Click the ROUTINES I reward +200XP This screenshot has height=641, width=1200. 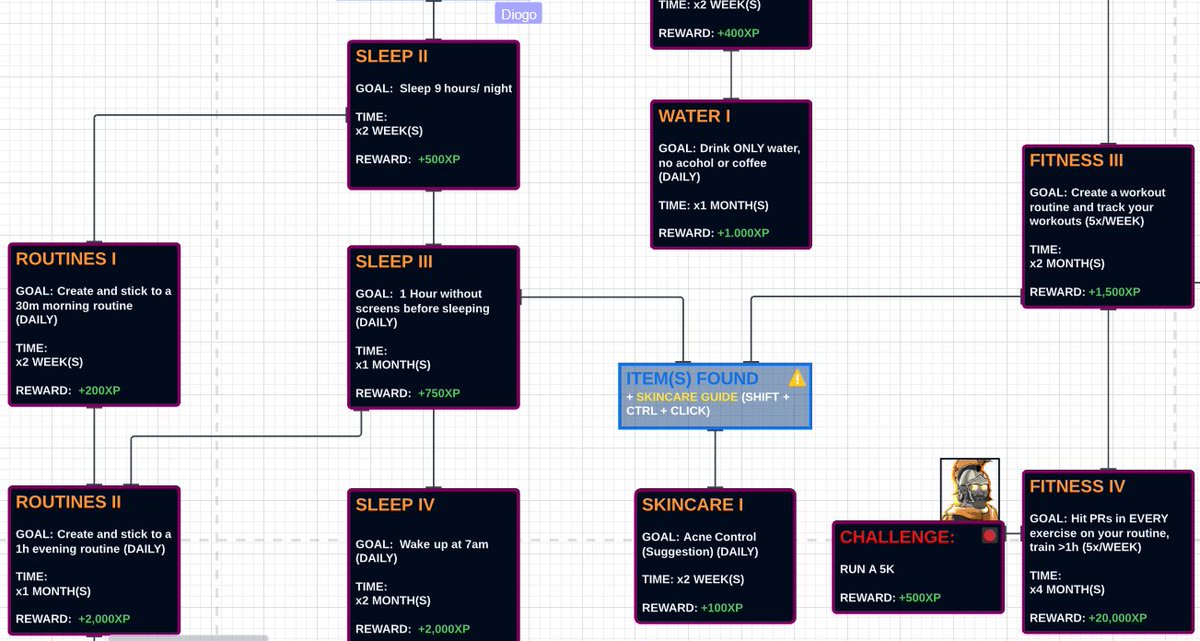(99, 390)
